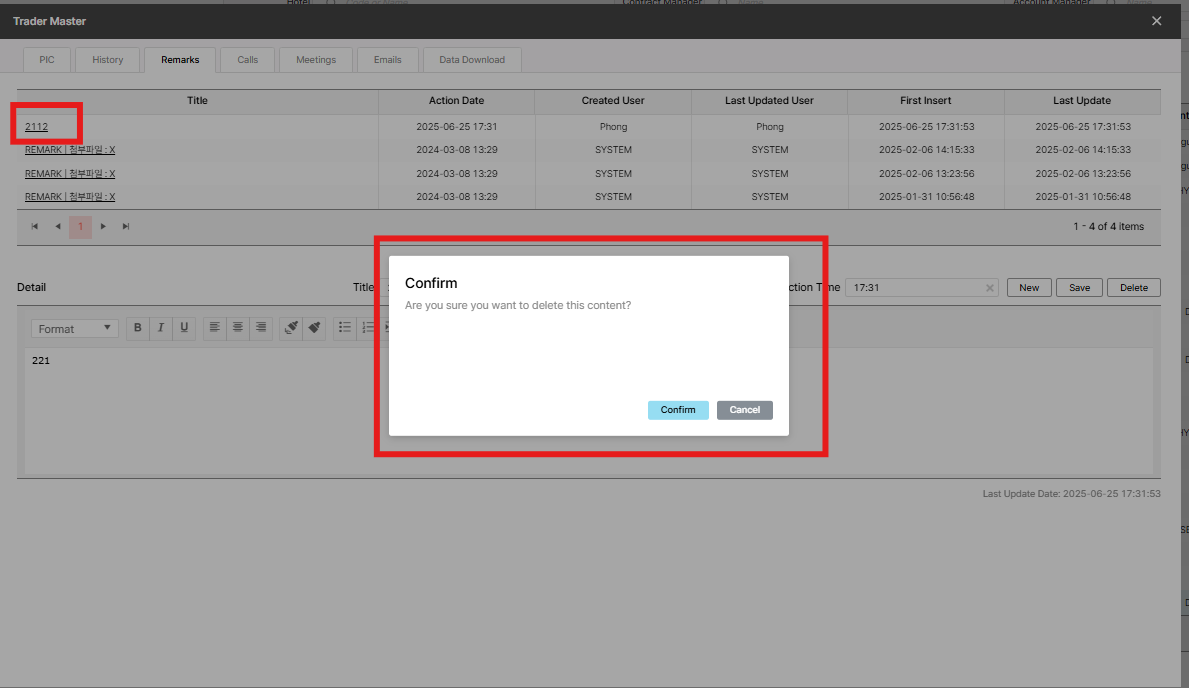Close the Trader Master window
The height and width of the screenshot is (688, 1189).
click(x=1156, y=21)
